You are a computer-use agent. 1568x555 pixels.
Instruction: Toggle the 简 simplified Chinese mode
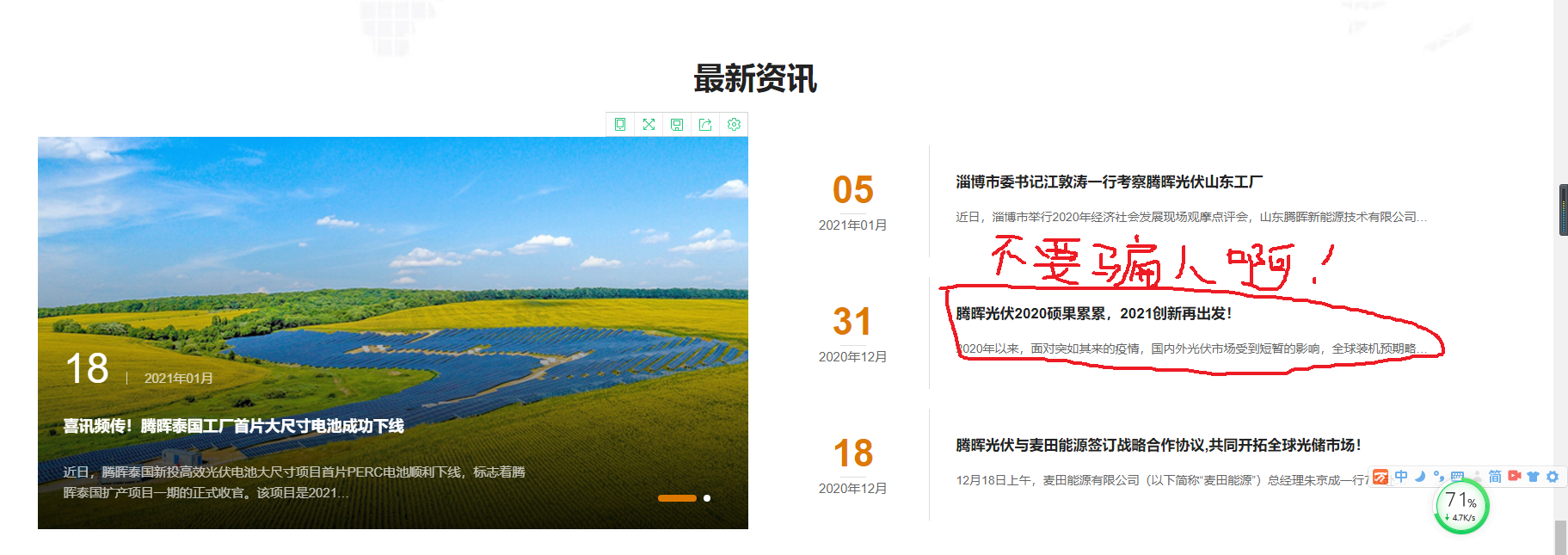1495,477
